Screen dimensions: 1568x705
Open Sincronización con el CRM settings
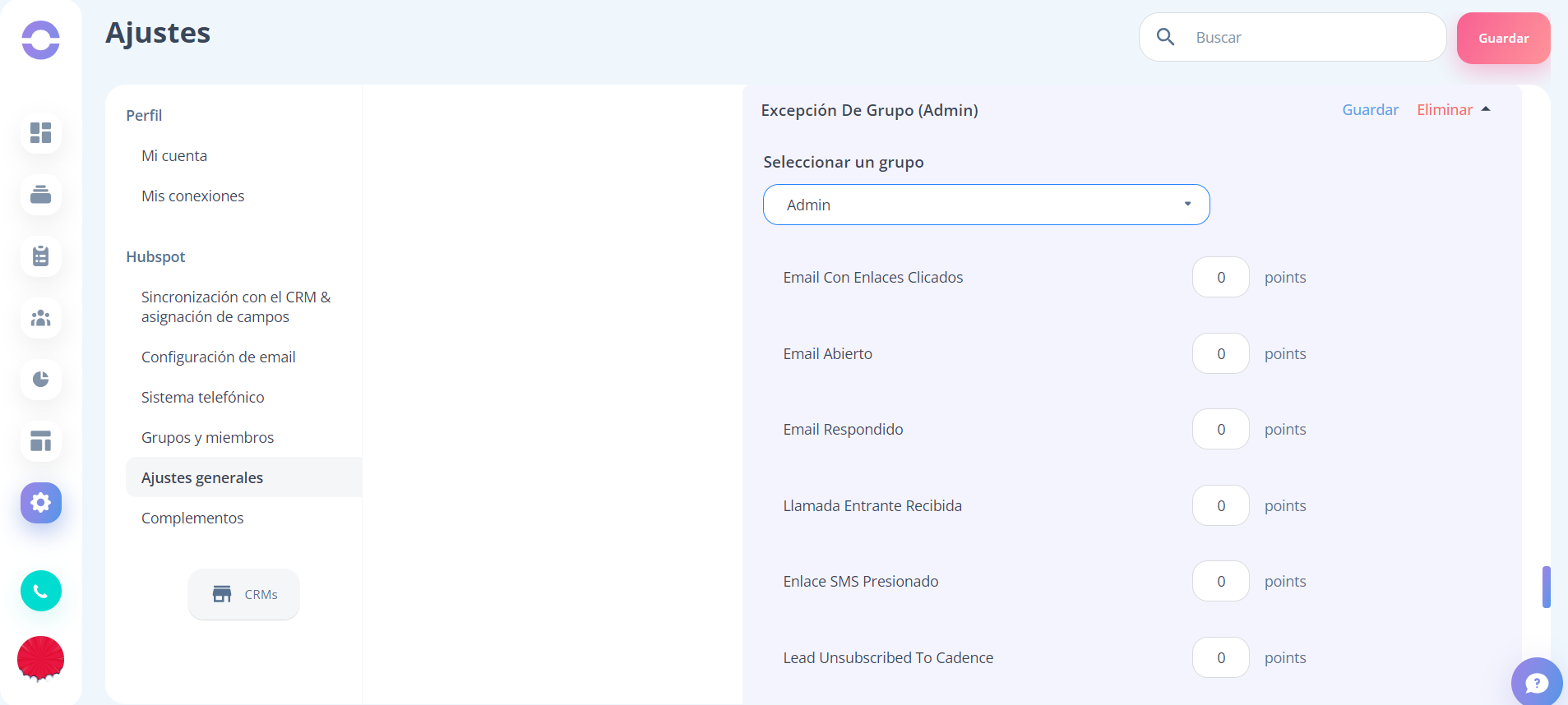pyautogui.click(x=236, y=306)
